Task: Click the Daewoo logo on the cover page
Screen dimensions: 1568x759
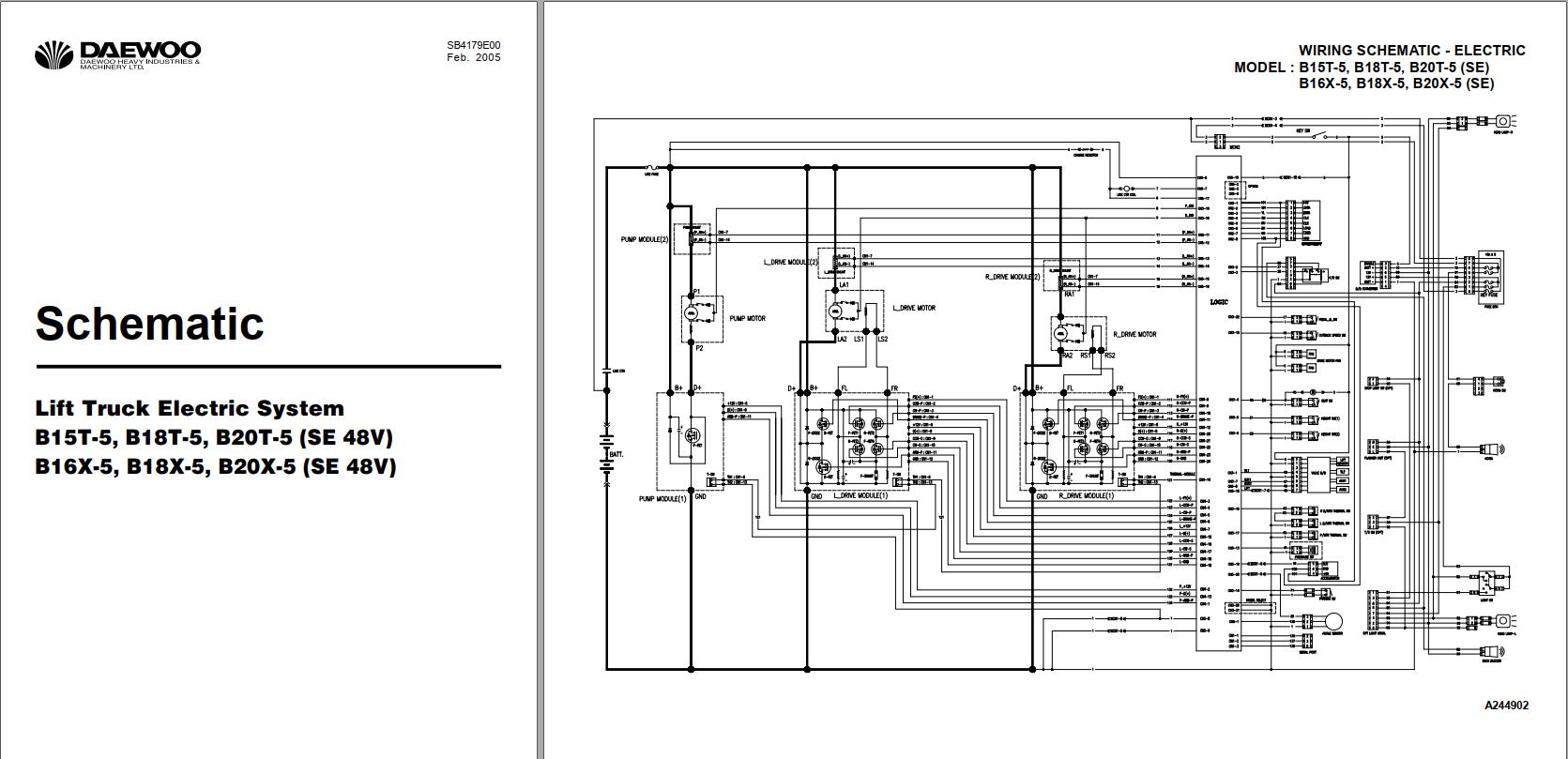Action: pyautogui.click(x=117, y=55)
